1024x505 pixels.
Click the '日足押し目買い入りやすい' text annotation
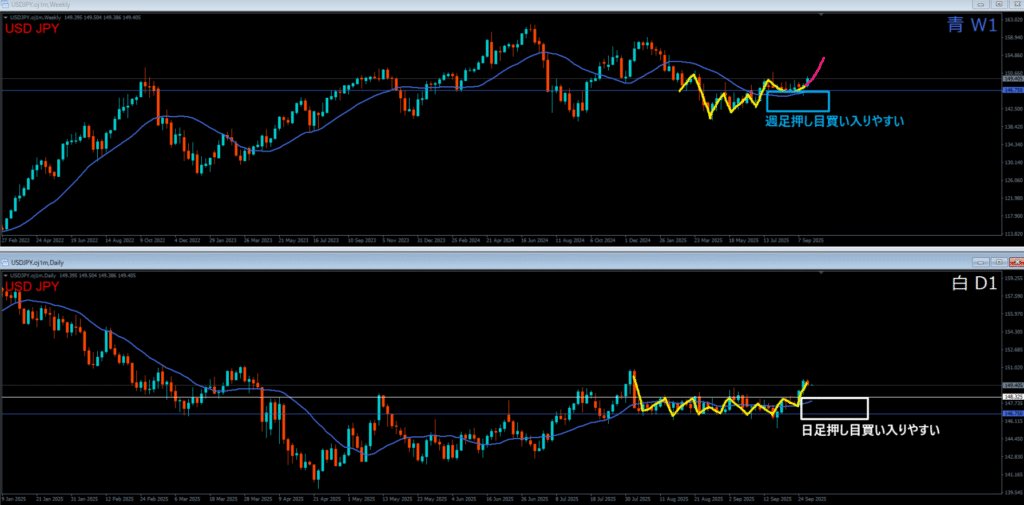point(871,430)
